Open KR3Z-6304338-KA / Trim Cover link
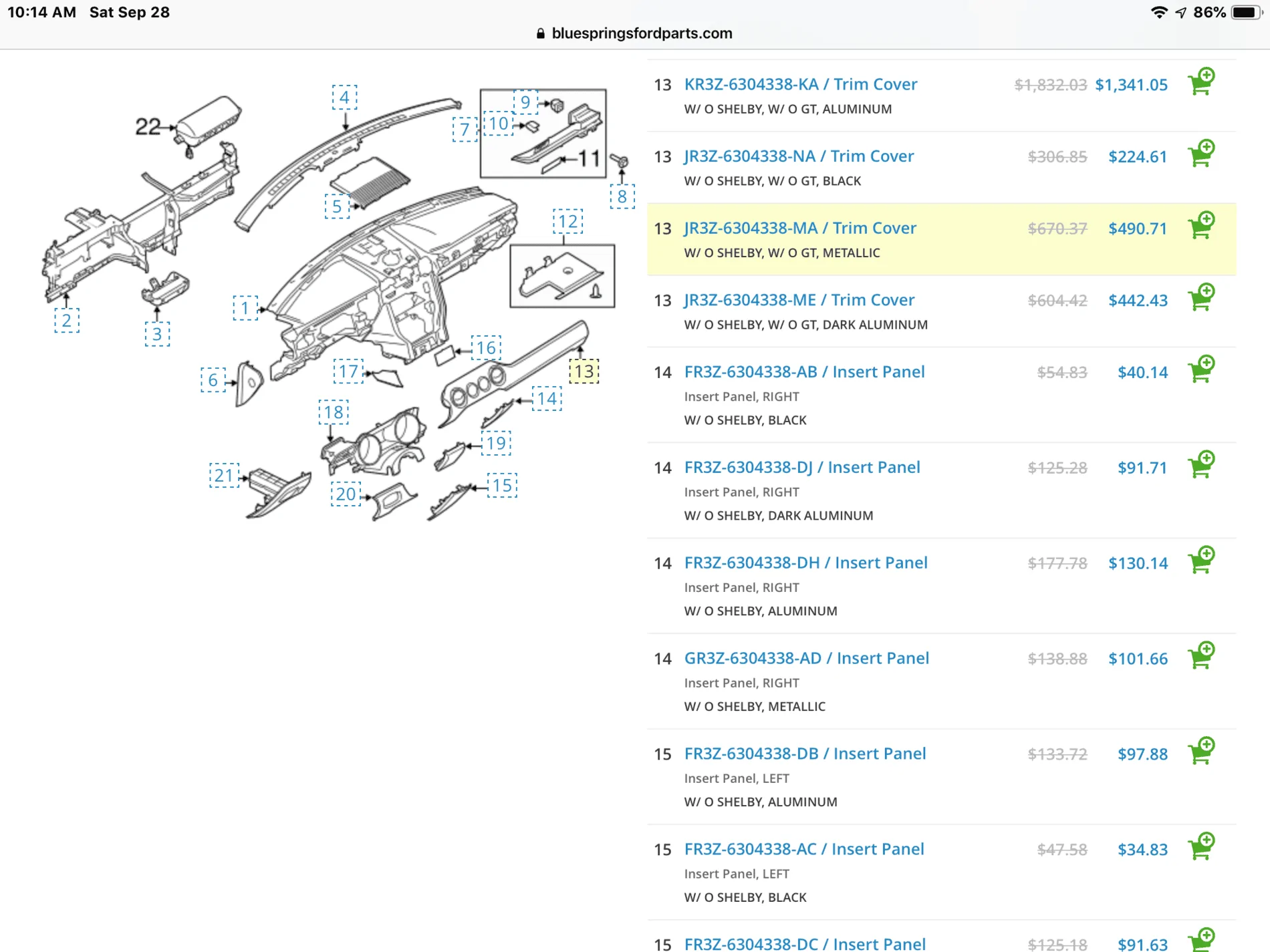Screen dimensions: 1270x952 pos(800,84)
